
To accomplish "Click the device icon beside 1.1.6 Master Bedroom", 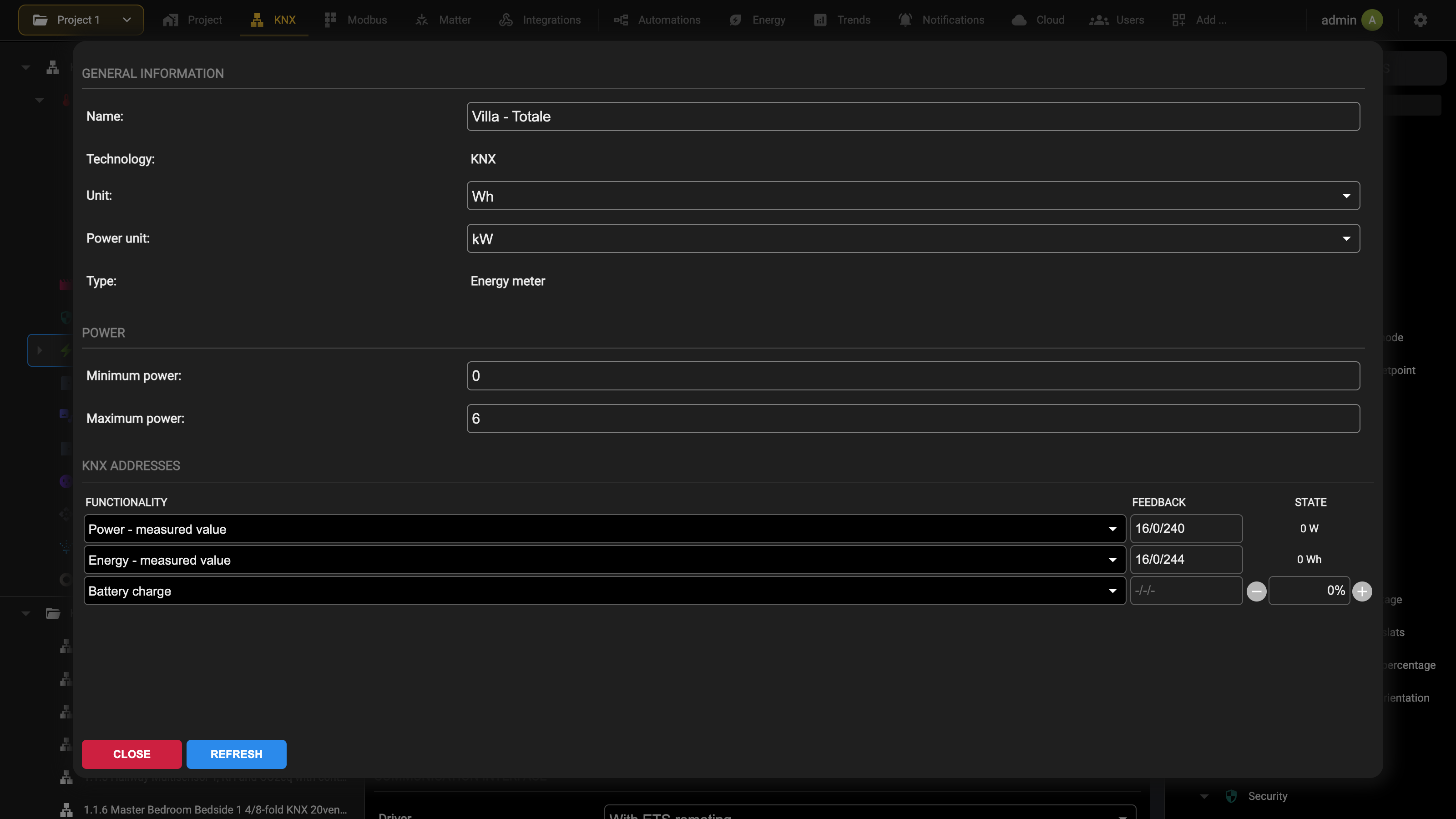I will 66,809.
